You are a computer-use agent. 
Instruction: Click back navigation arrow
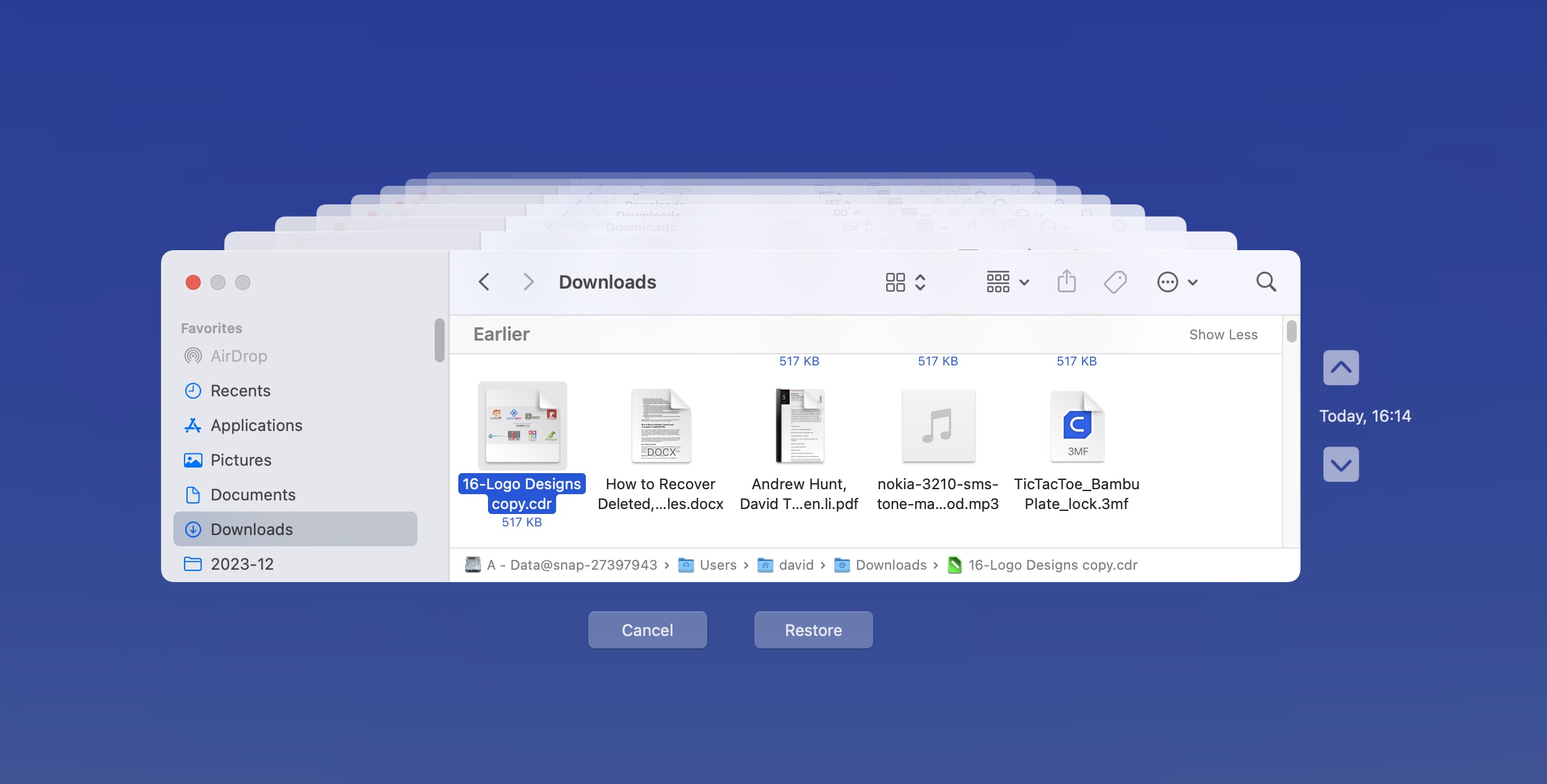tap(484, 281)
